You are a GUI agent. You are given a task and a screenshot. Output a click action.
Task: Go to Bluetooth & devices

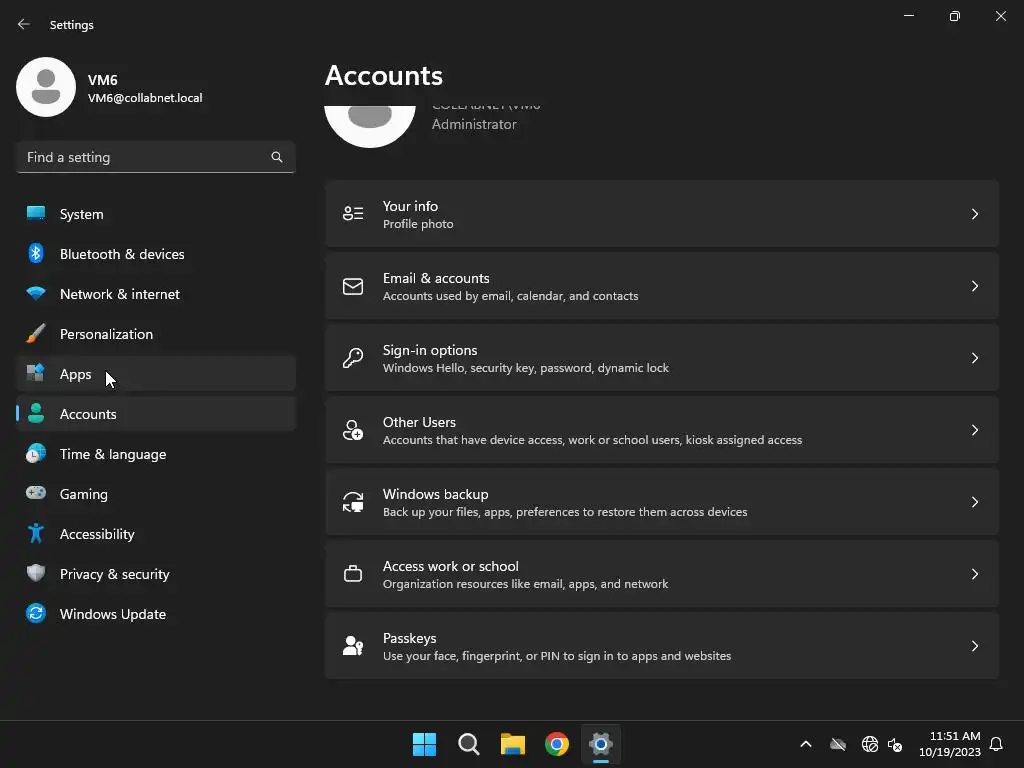pyautogui.click(x=155, y=254)
